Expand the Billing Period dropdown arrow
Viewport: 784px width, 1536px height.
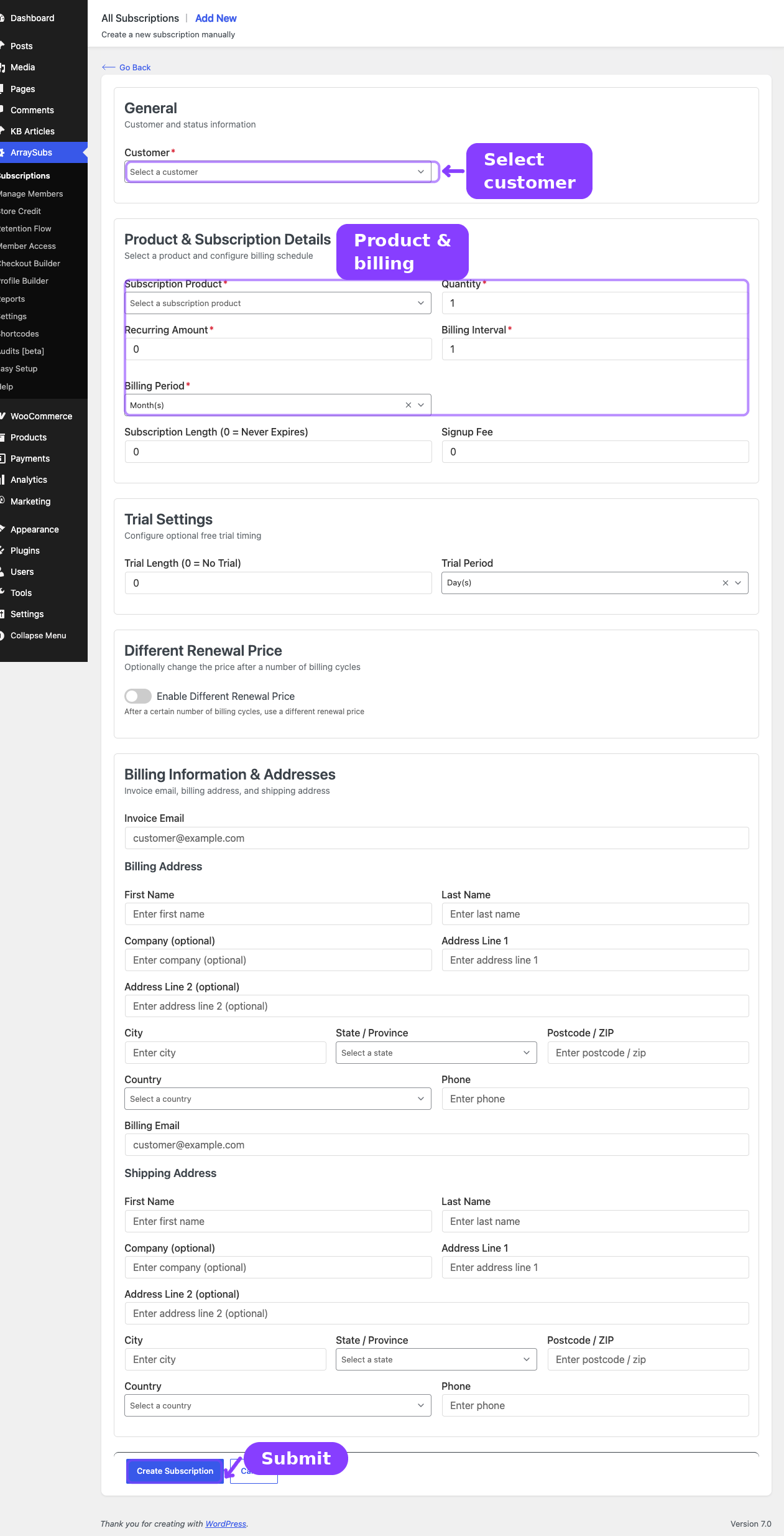click(x=421, y=405)
